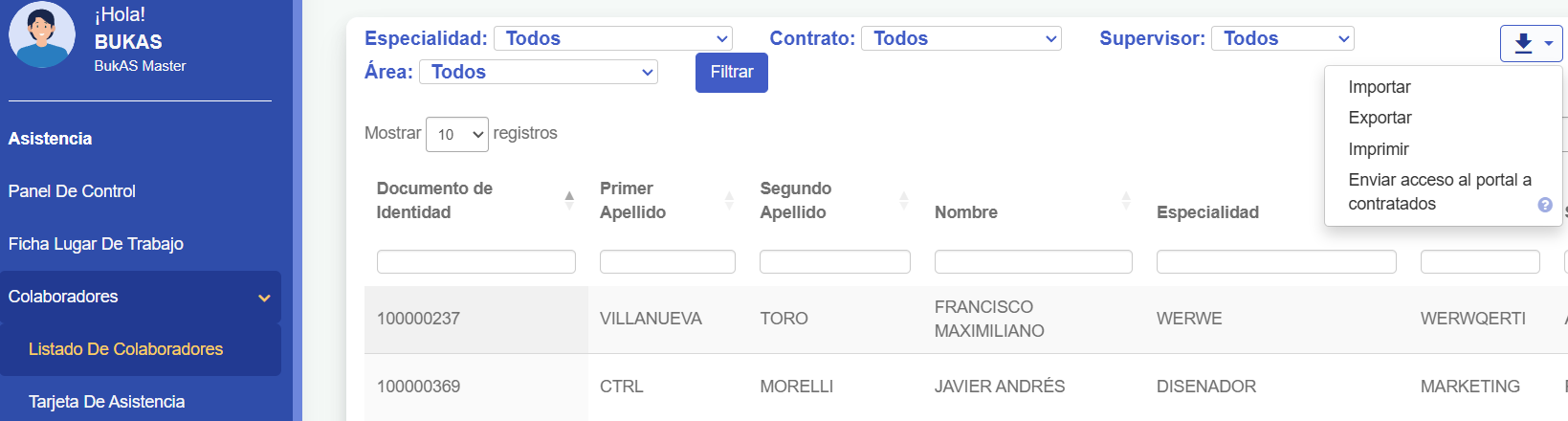1568x421 pixels.
Task: Open the Área filter dropdown
Action: click(x=539, y=72)
